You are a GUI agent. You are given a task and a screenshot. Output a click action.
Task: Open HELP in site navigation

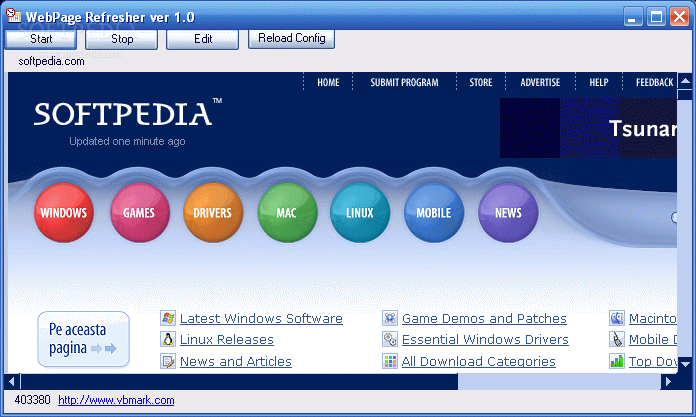pos(599,82)
